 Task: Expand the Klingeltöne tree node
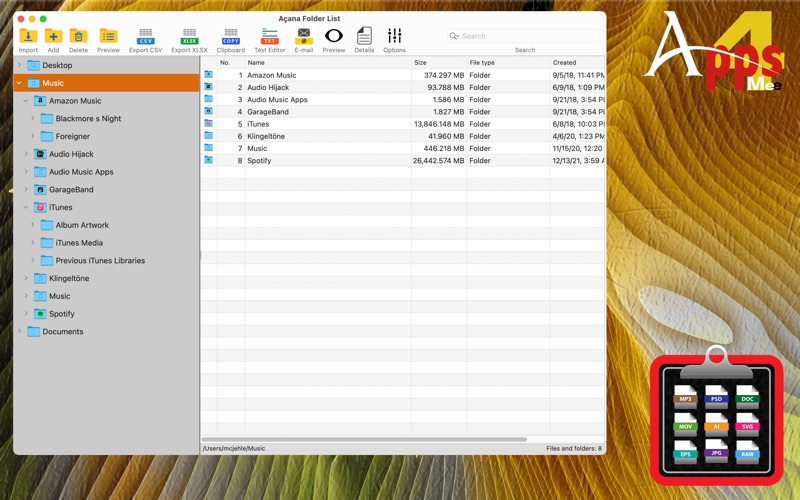coord(26,278)
